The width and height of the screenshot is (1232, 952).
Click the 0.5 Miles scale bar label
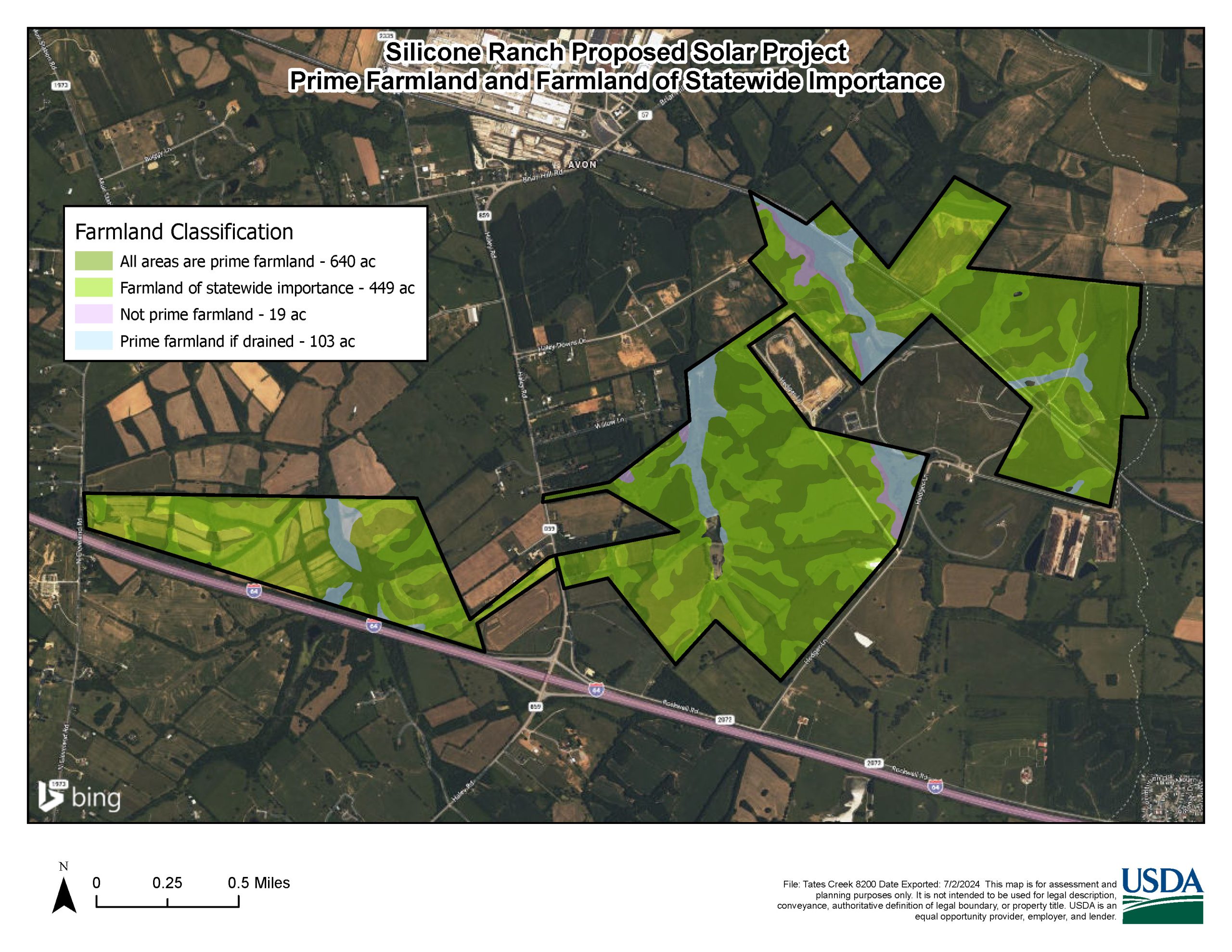click(258, 883)
